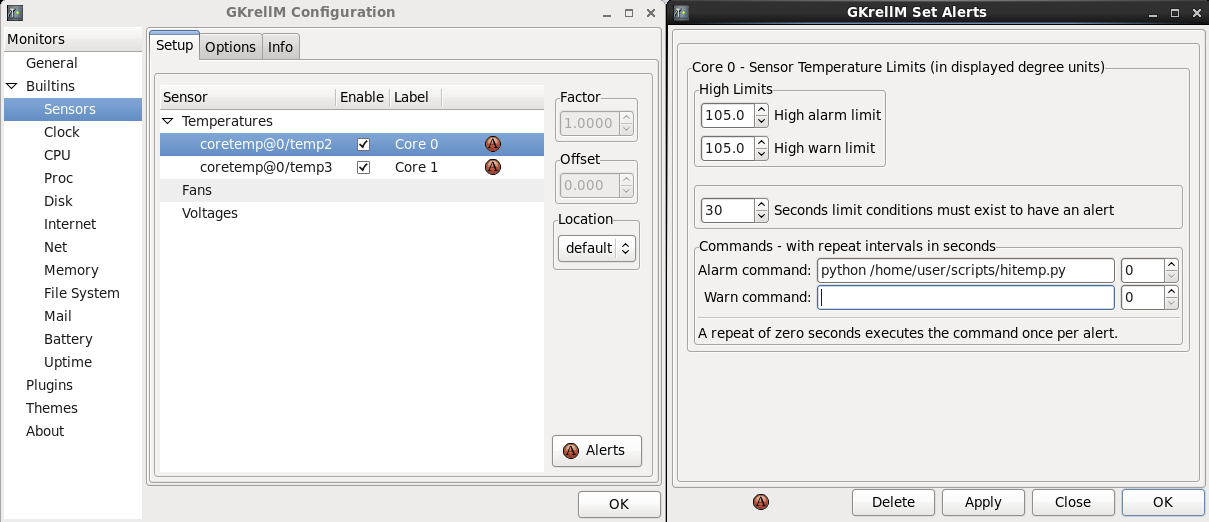
Task: Select Net in Monitors tree
Action: [56, 247]
